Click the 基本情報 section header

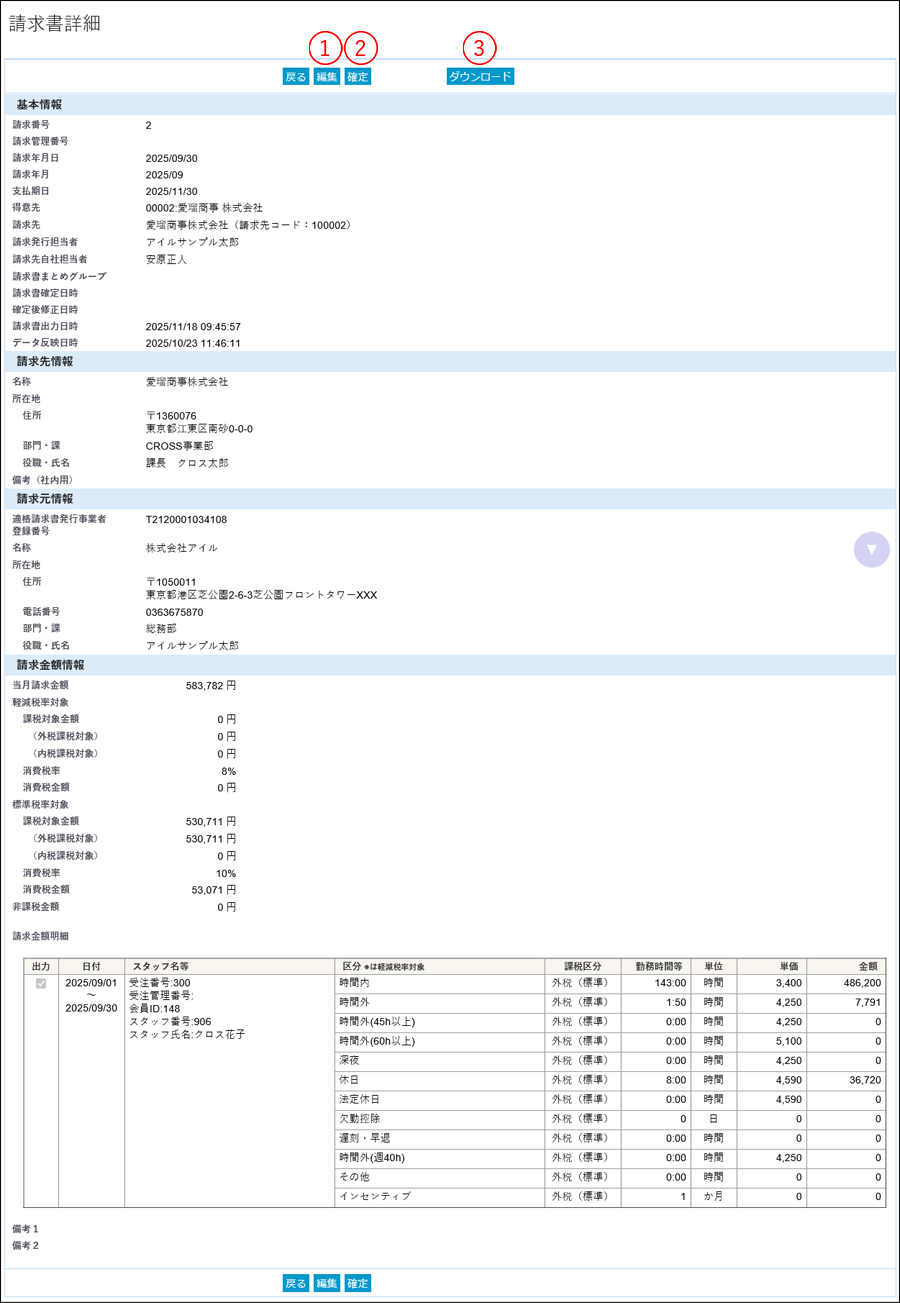pyautogui.click(x=450, y=105)
